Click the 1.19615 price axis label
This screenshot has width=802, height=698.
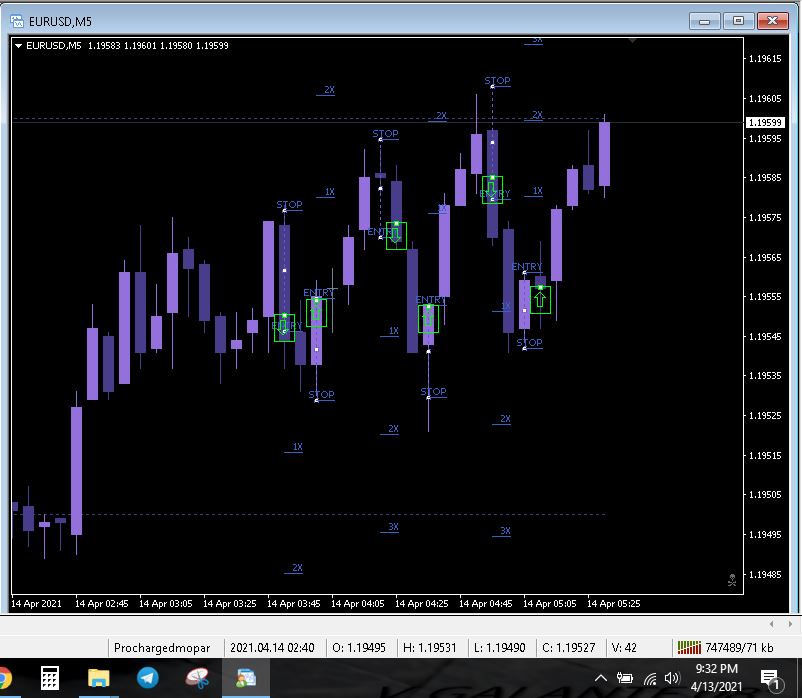point(765,59)
